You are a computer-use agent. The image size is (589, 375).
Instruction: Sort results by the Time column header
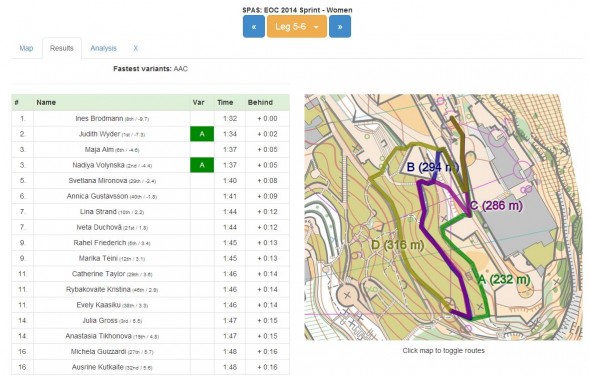(x=225, y=102)
